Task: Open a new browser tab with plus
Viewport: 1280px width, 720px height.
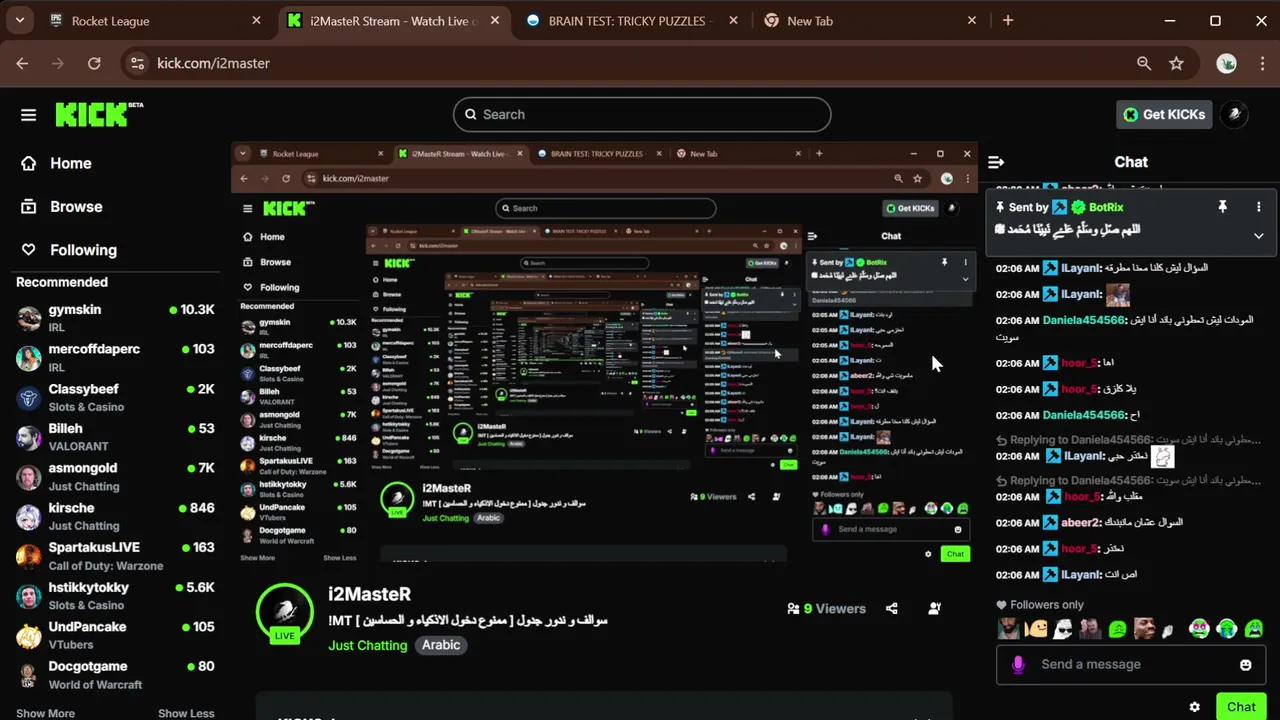Action: (1008, 21)
